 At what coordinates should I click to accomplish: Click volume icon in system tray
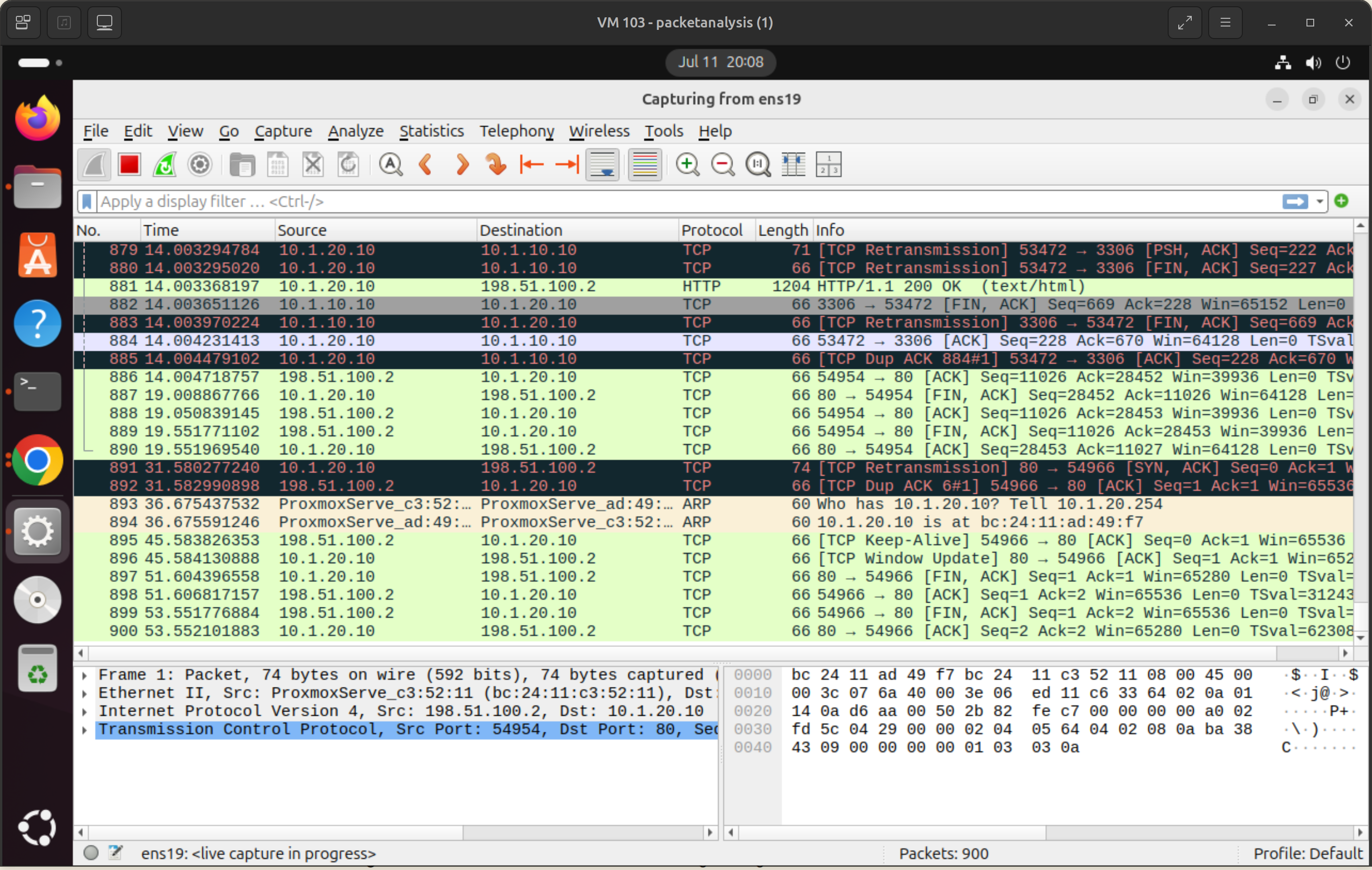(x=1313, y=62)
